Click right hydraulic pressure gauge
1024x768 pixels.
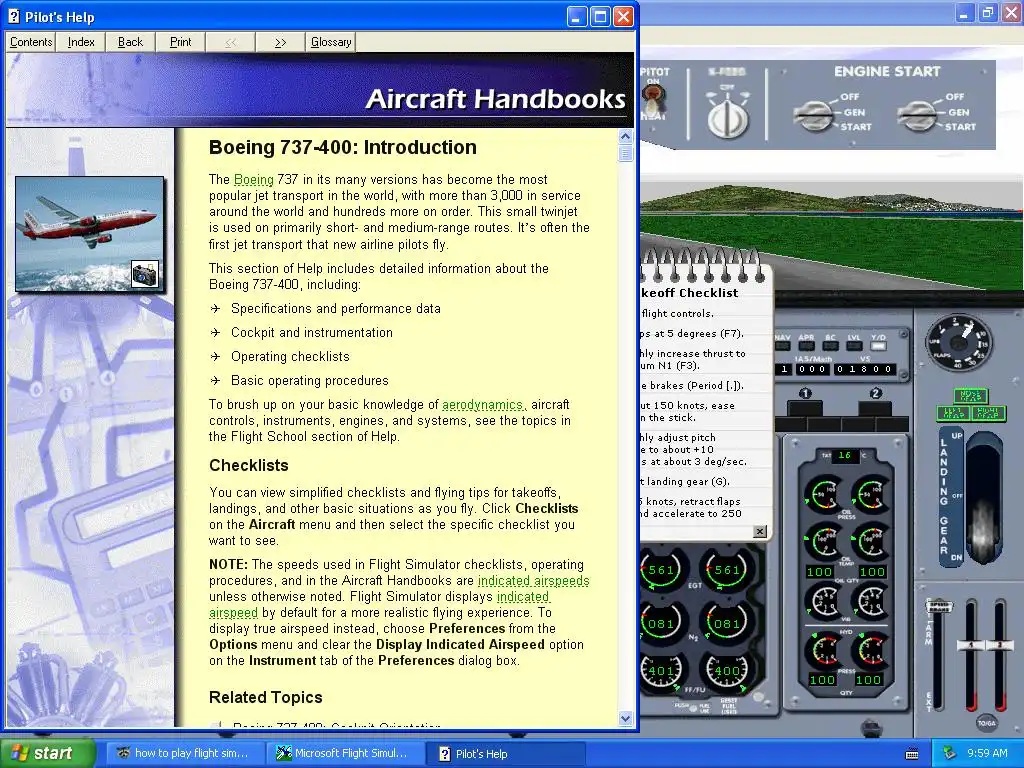pyautogui.click(x=871, y=650)
